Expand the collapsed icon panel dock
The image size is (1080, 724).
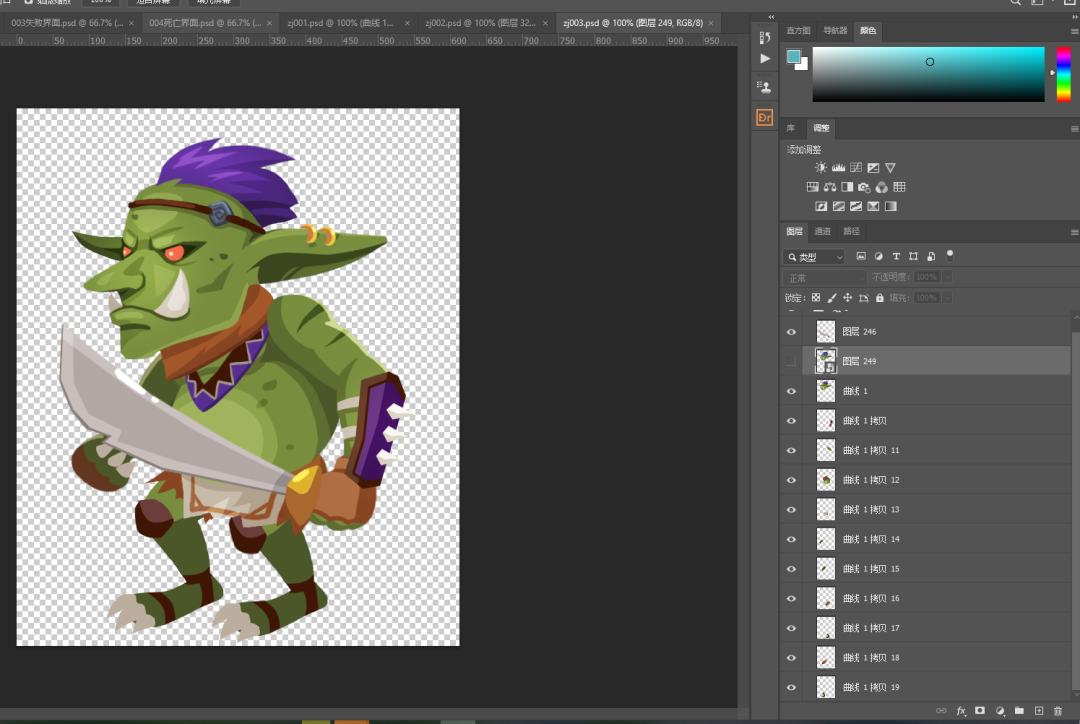[x=771, y=17]
